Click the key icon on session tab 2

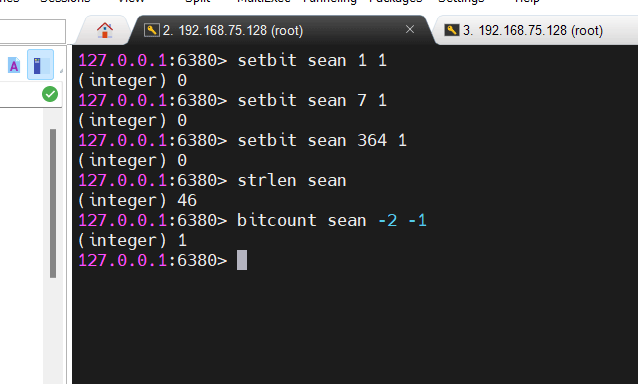151,30
